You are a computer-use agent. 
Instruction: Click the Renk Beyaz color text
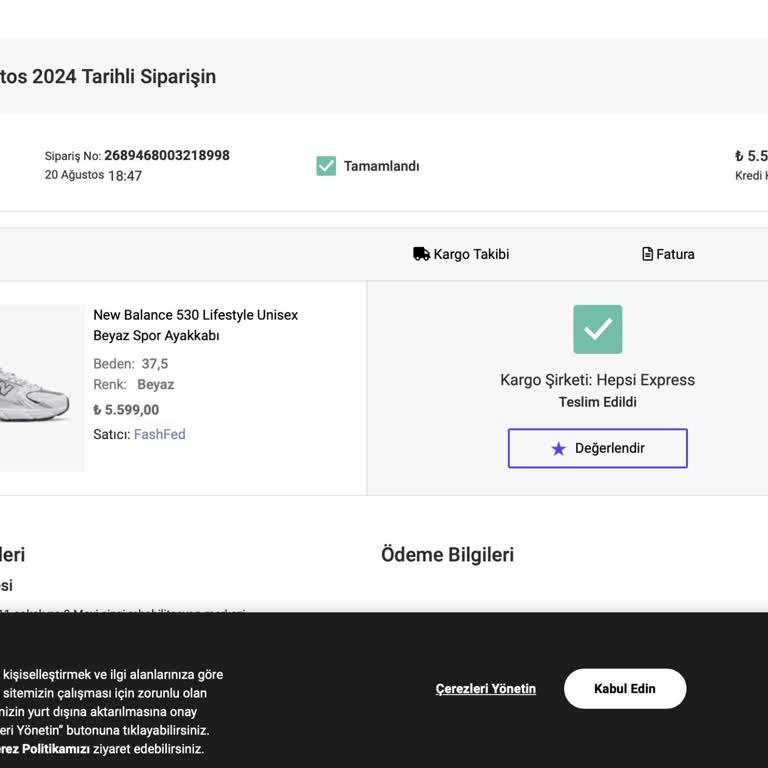click(134, 384)
